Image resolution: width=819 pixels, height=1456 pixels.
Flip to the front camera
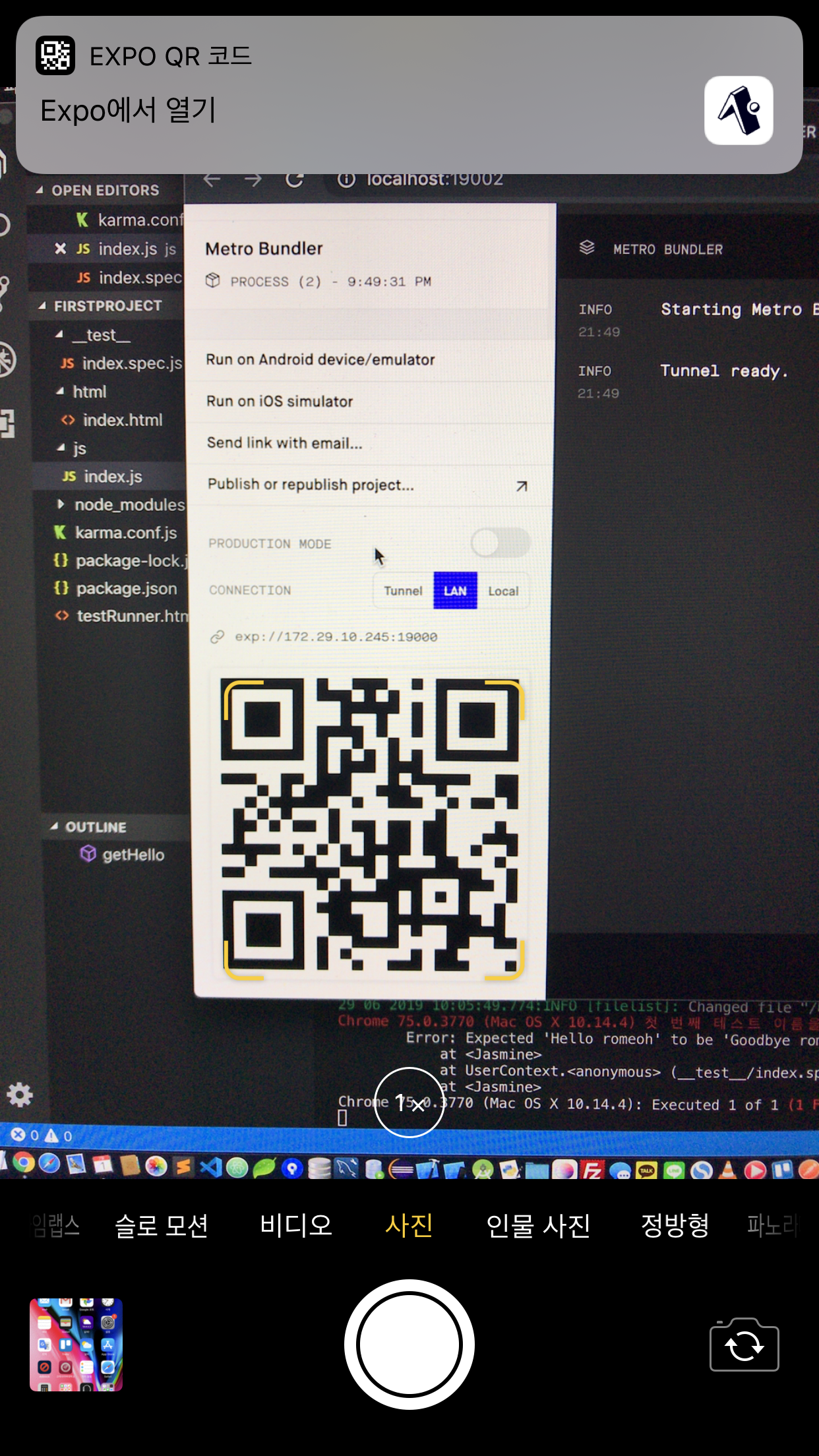tap(744, 1345)
